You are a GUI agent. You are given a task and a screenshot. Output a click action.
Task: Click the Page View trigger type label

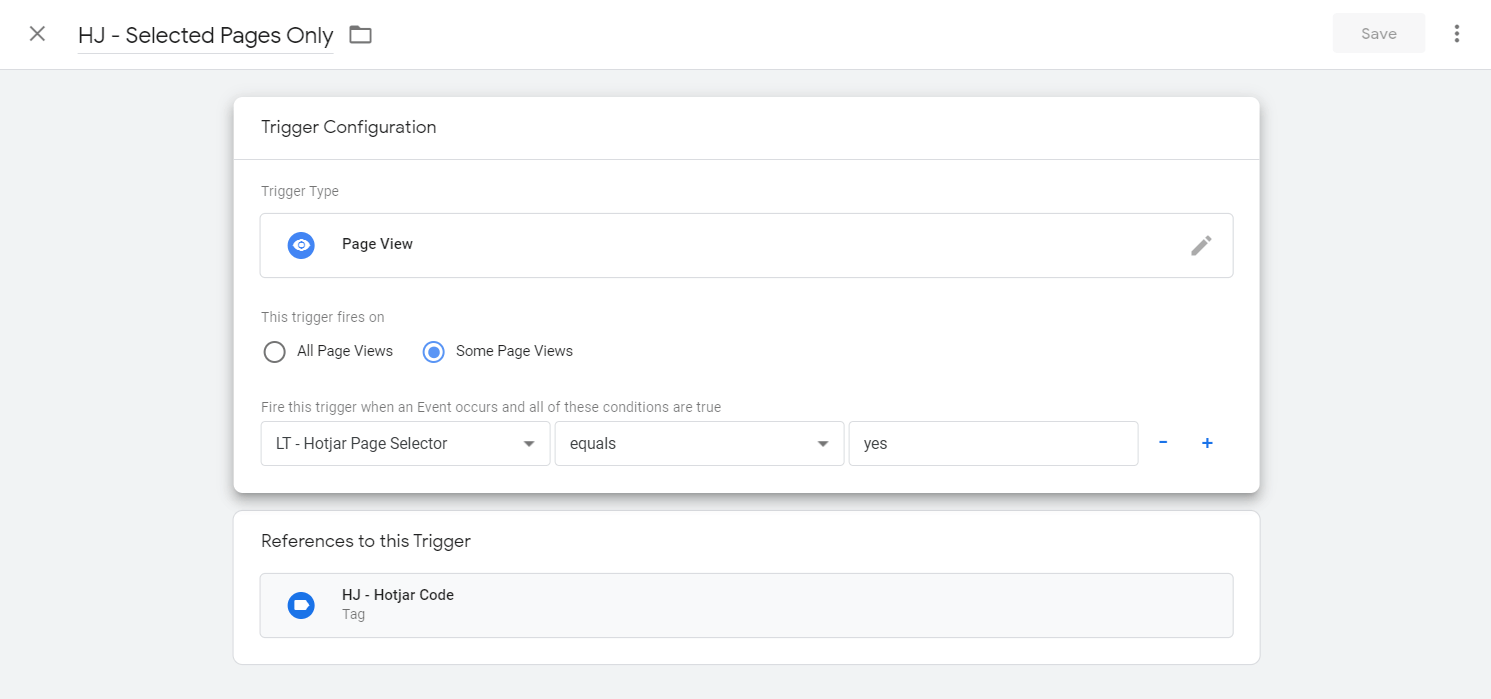pos(377,244)
